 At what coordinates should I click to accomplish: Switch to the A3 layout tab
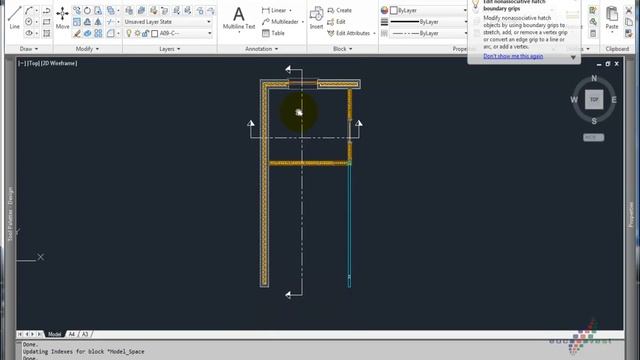(x=84, y=334)
